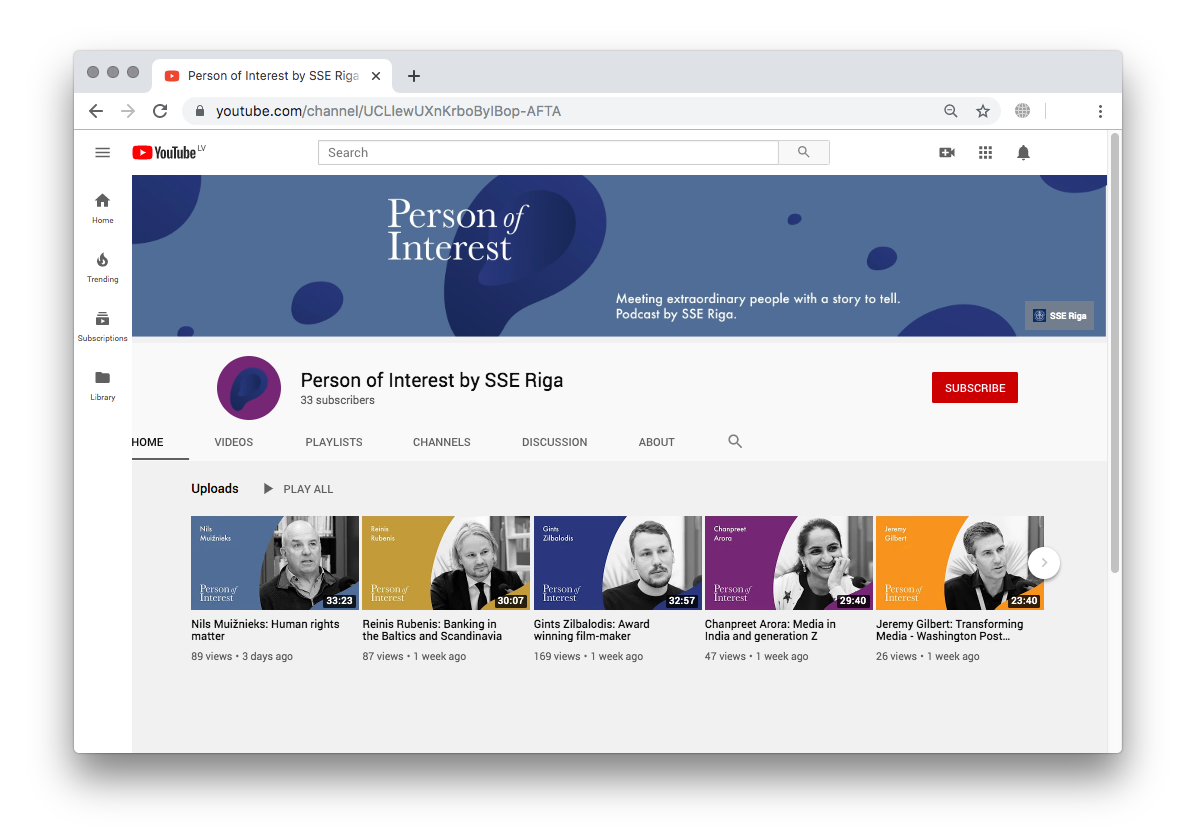1193x837 pixels.
Task: Open the ABOUT tab
Action: (657, 442)
